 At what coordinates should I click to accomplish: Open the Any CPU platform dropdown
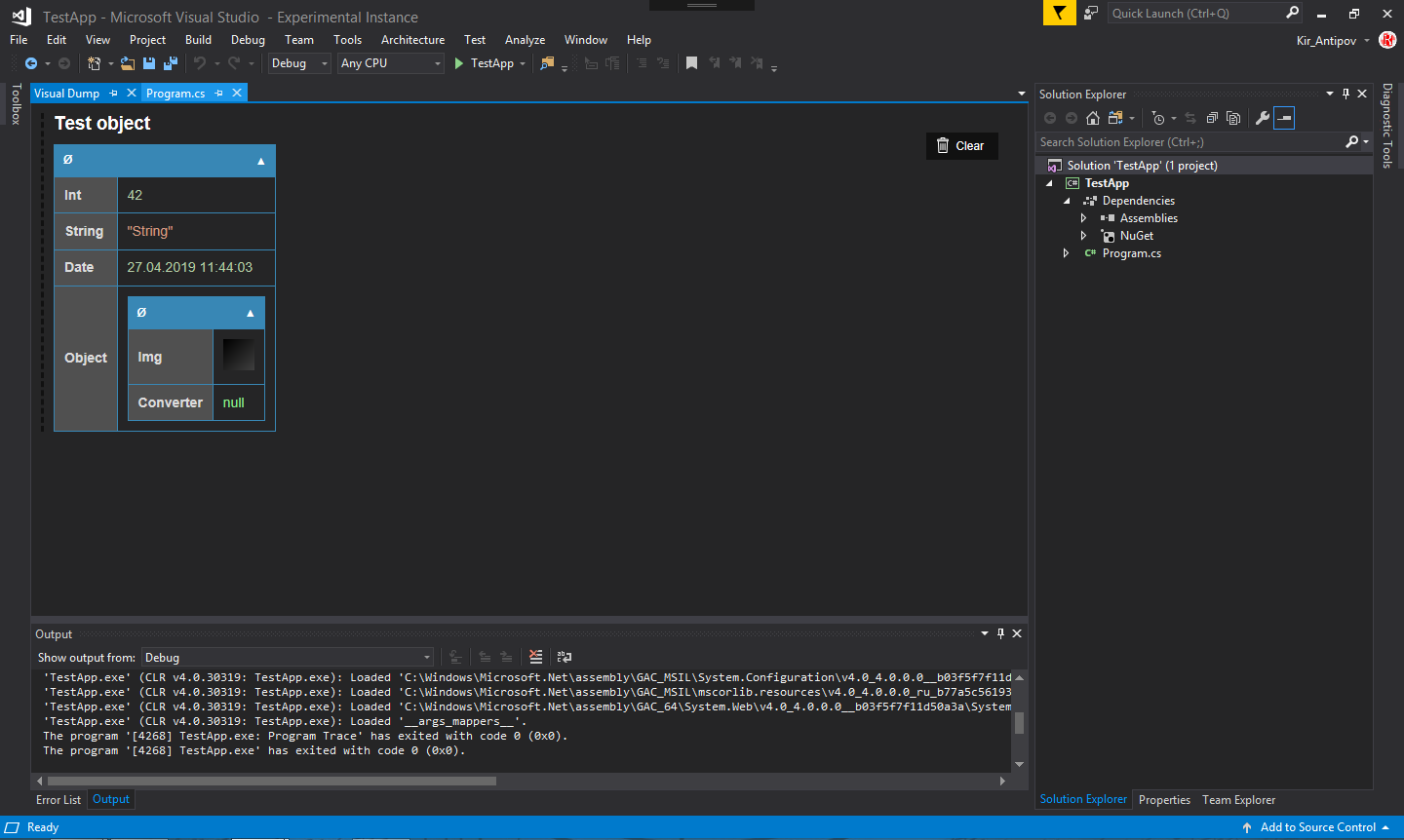[391, 63]
